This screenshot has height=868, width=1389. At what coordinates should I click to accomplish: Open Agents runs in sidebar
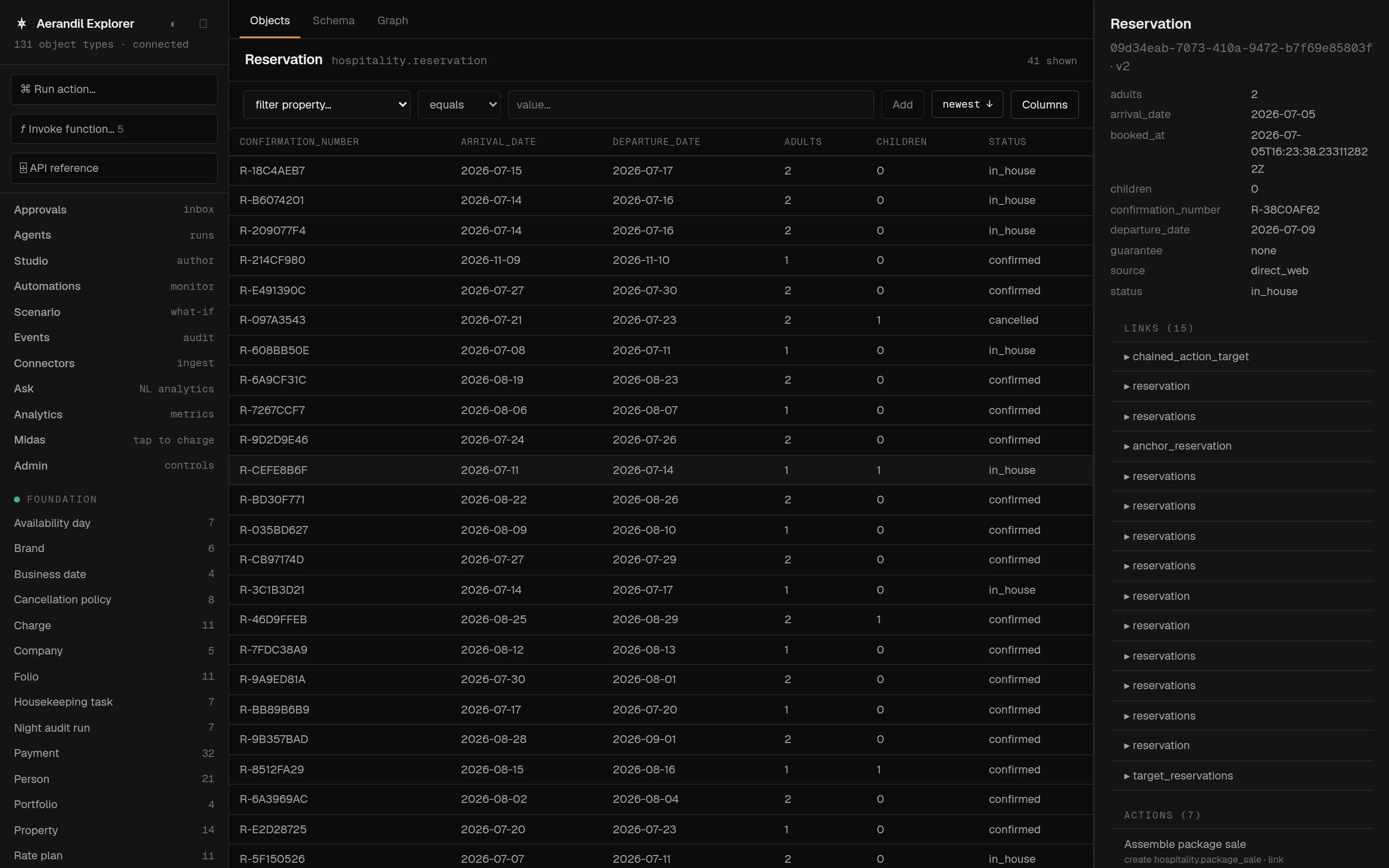coord(114,235)
